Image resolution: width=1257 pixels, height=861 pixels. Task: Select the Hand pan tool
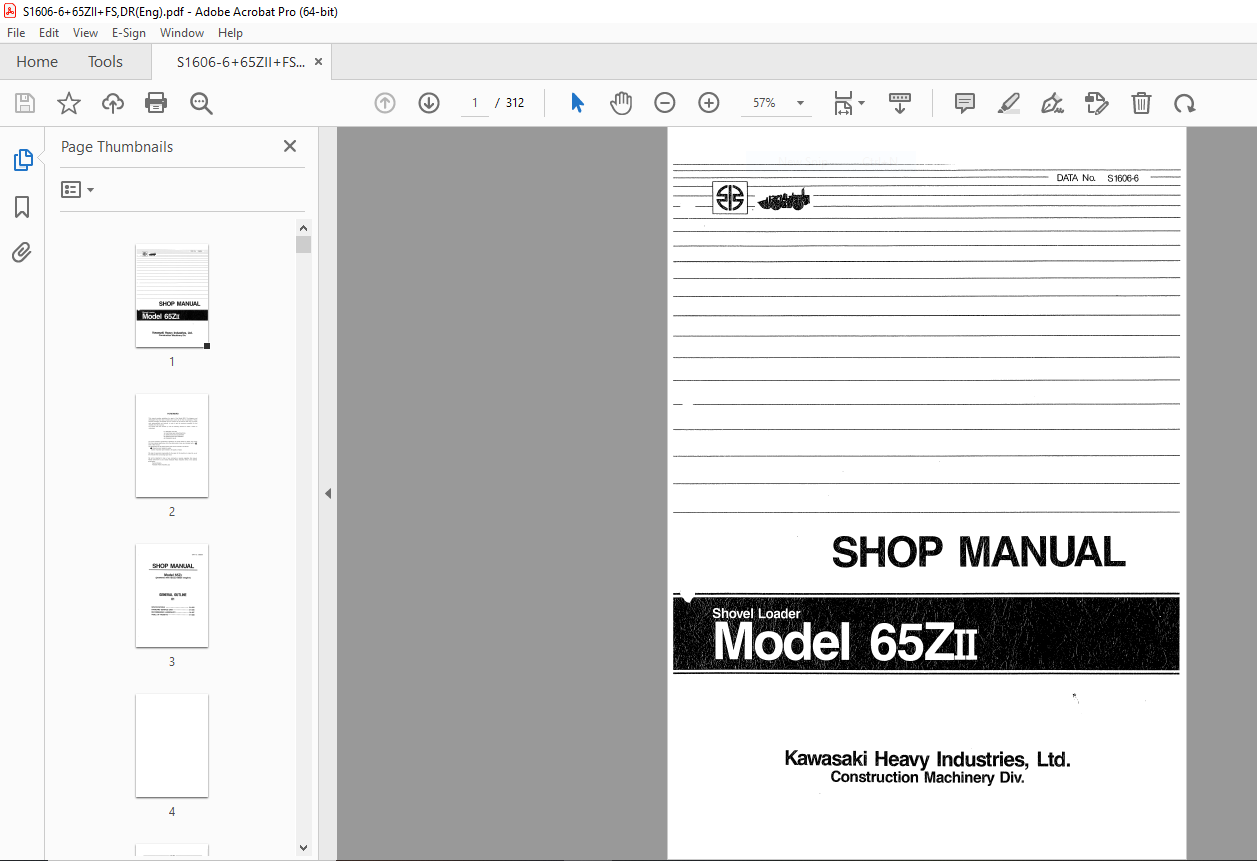pyautogui.click(x=621, y=103)
